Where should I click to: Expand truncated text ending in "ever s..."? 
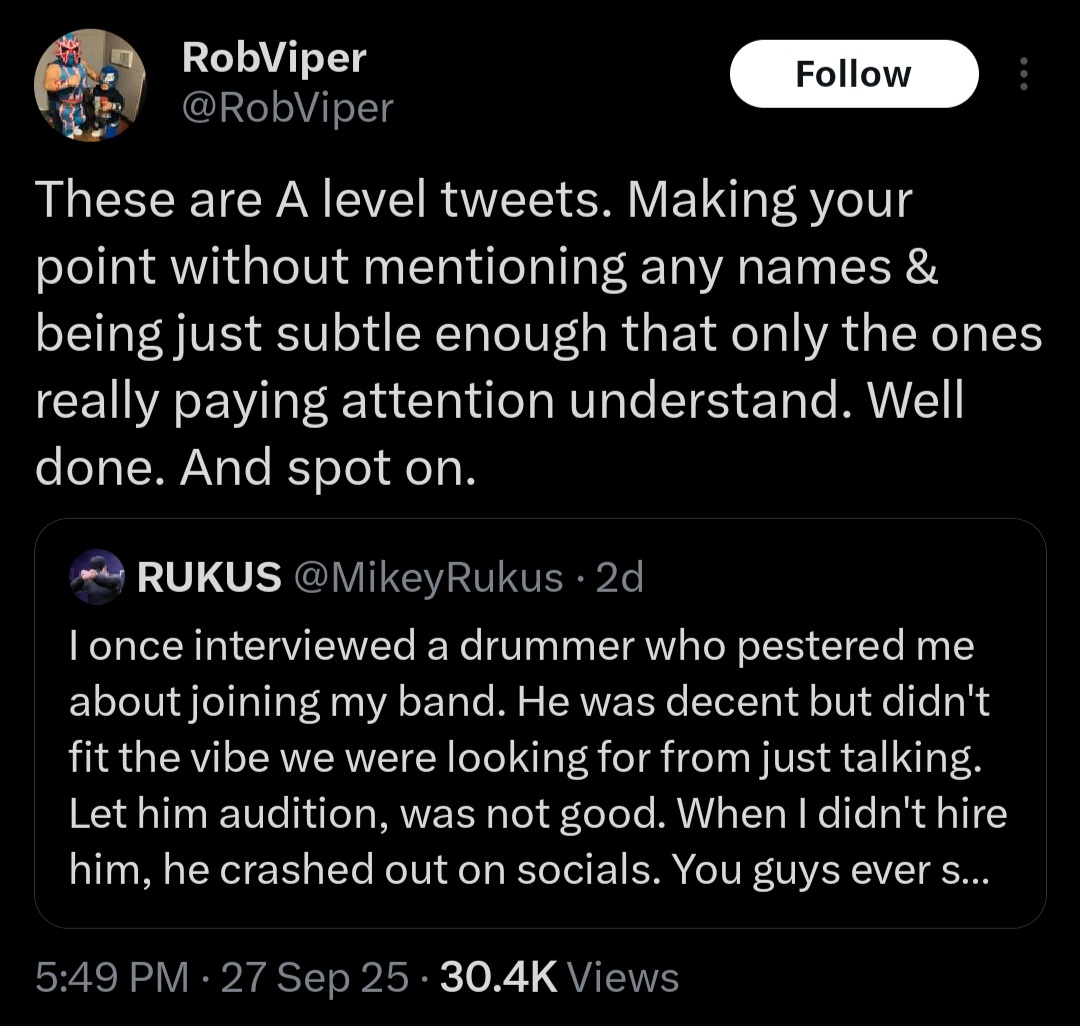960,870
